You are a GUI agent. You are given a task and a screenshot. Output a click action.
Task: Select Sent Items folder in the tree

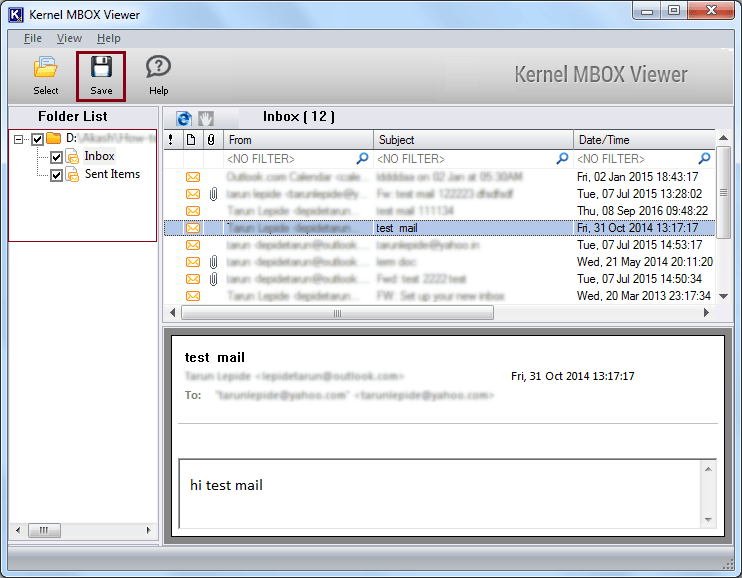[112, 174]
